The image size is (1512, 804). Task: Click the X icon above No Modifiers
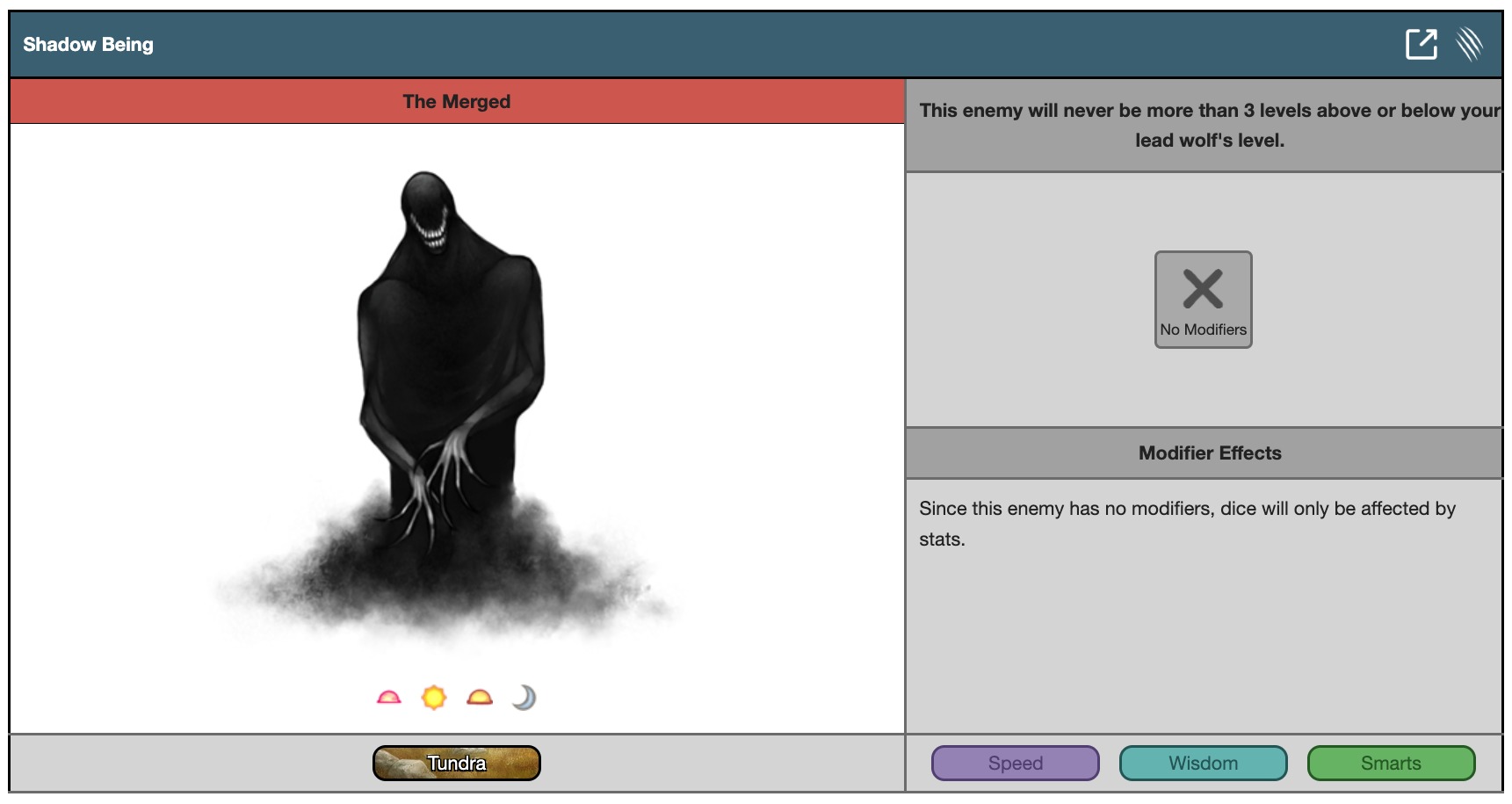(x=1203, y=289)
